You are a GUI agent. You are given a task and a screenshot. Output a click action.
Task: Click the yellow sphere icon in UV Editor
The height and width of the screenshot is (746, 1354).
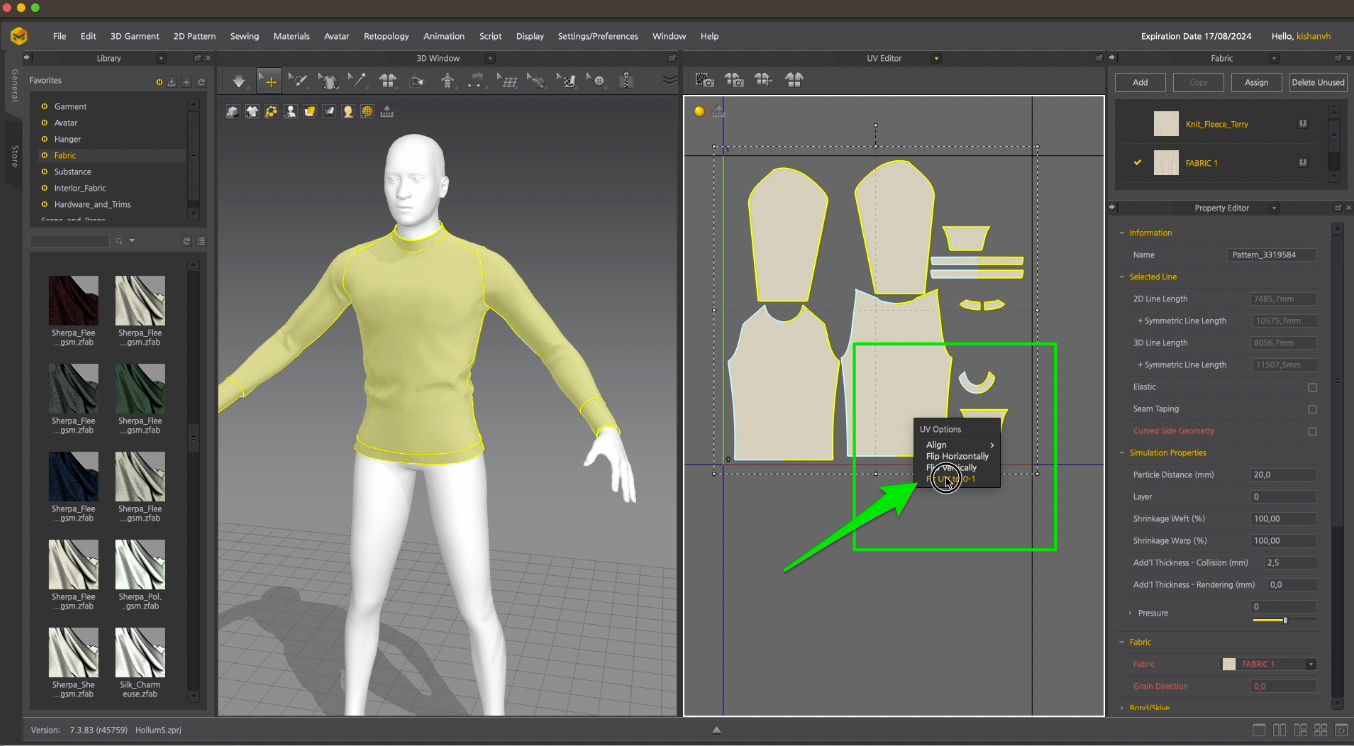click(699, 111)
